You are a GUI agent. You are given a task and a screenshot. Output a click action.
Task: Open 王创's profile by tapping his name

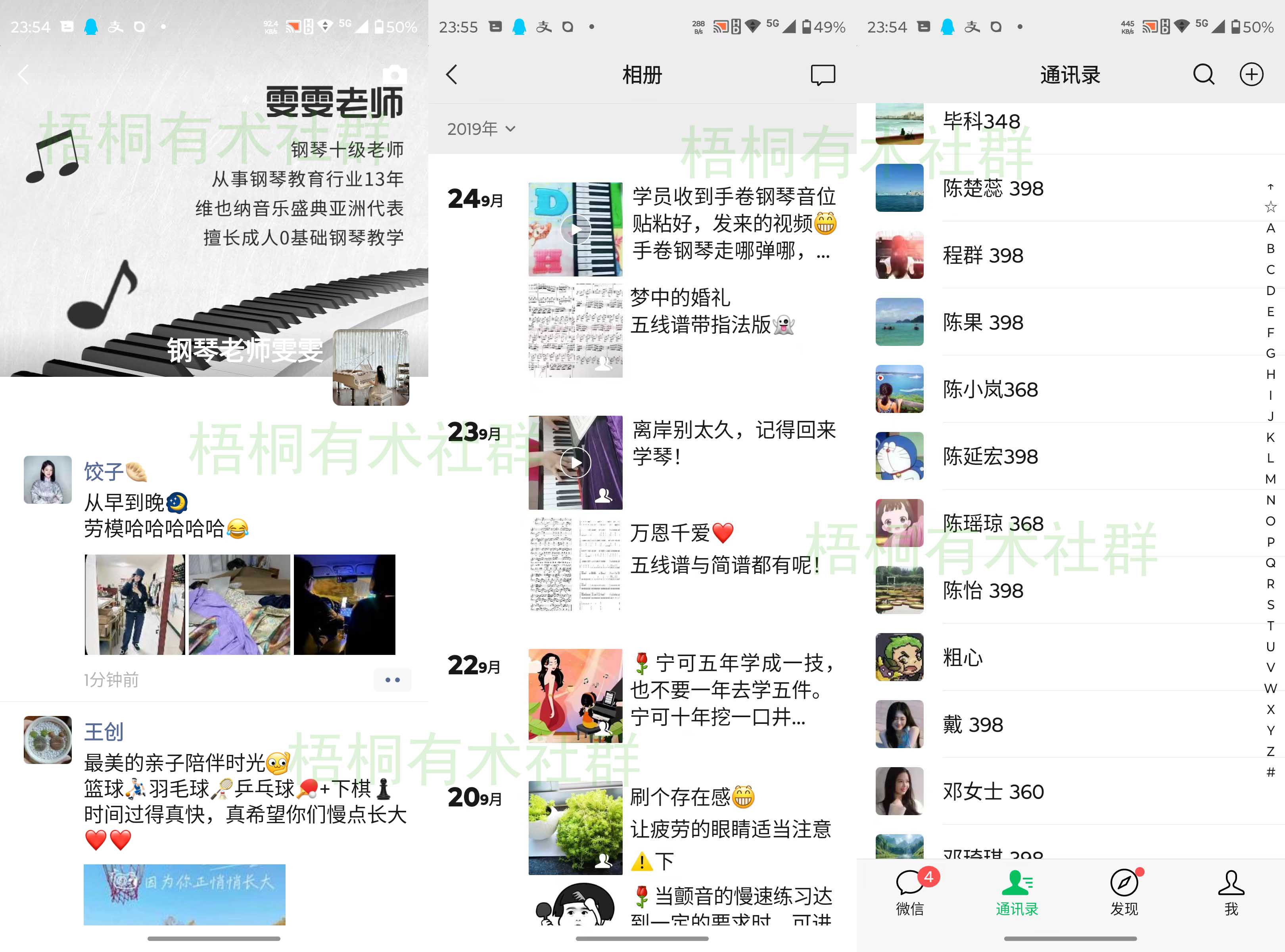[x=104, y=732]
